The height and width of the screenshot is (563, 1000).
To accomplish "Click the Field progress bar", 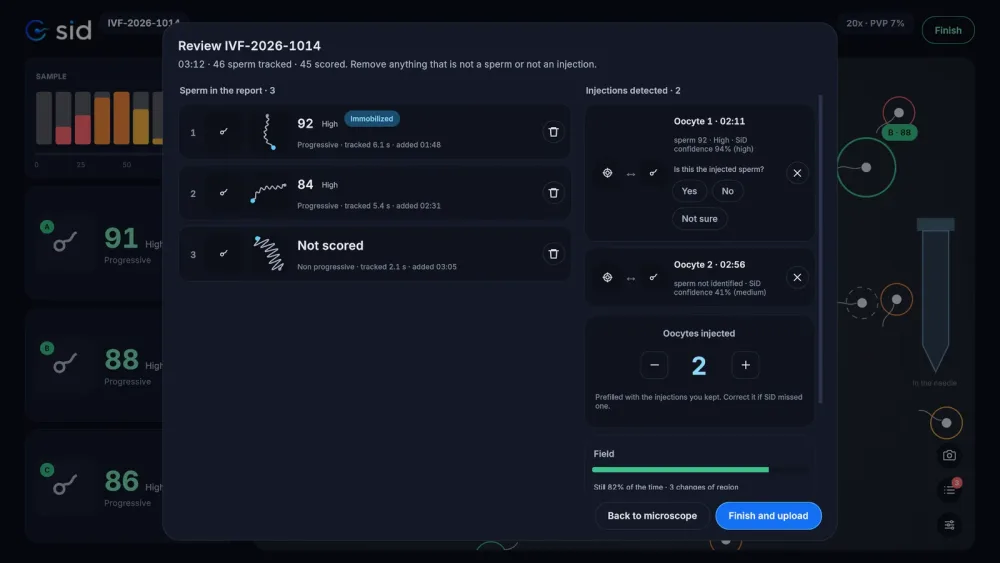I will pyautogui.click(x=700, y=470).
